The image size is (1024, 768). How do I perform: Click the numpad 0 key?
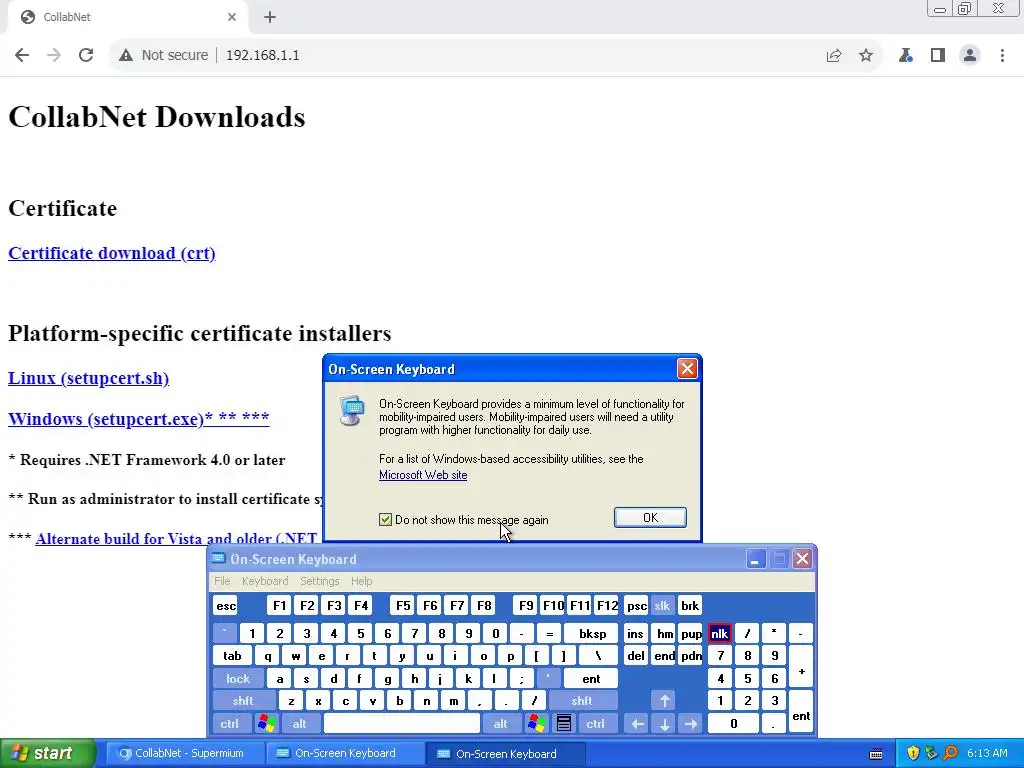[733, 724]
